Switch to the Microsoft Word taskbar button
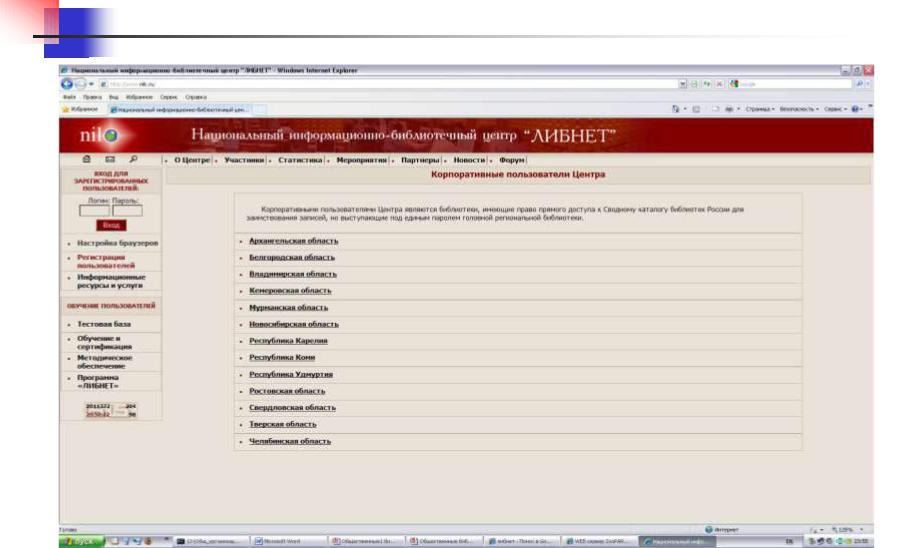Viewport: 897px width, 548px height. click(288, 541)
